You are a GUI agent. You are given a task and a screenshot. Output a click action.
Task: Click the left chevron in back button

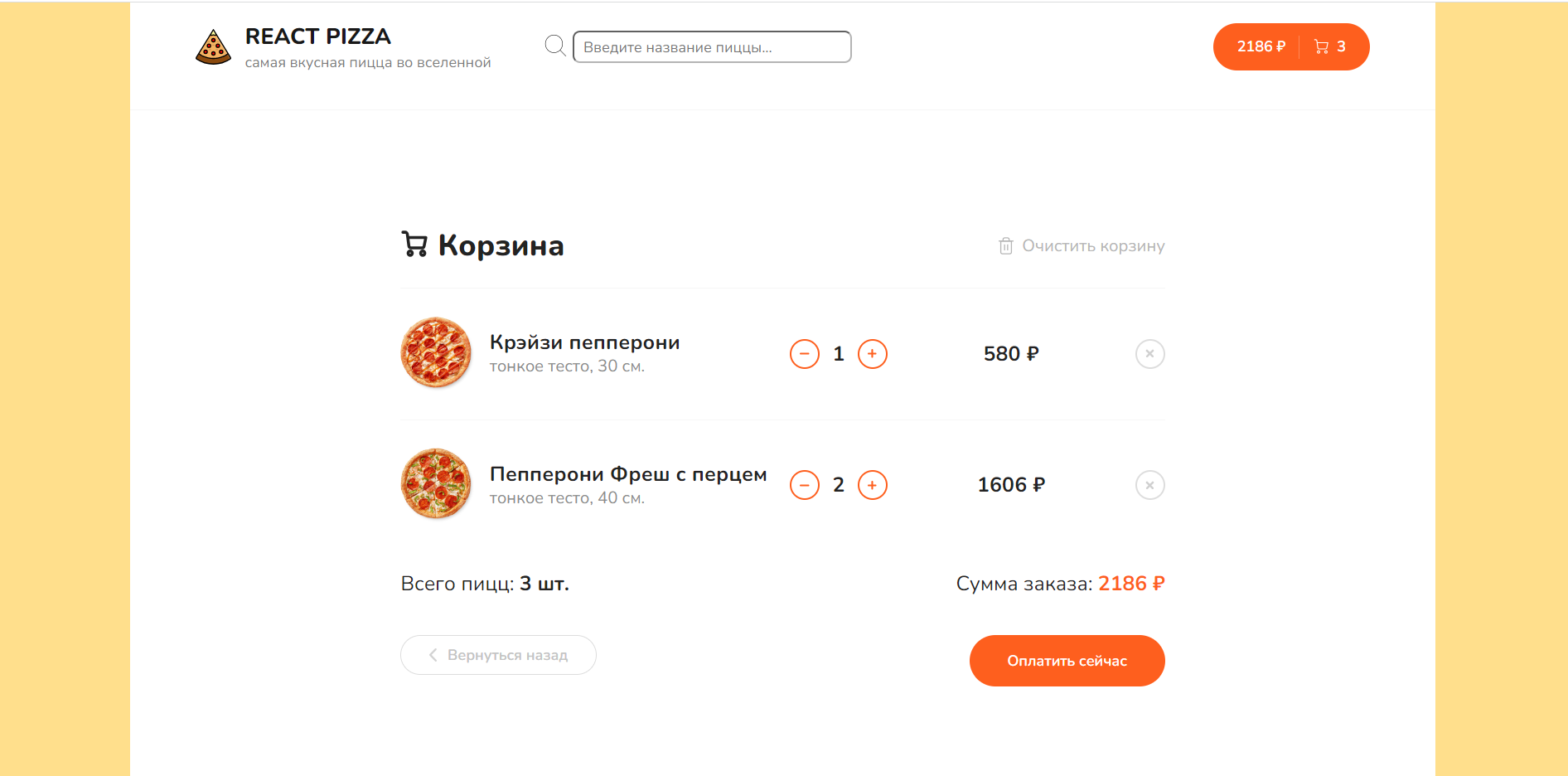433,655
